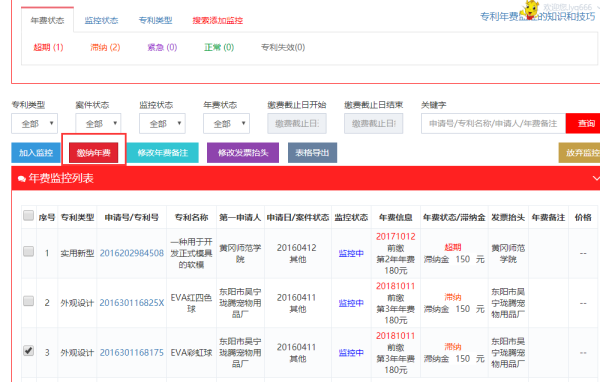The width and height of the screenshot is (600, 382).
Task: Click the 修改发票抬头 button
Action: click(x=243, y=153)
